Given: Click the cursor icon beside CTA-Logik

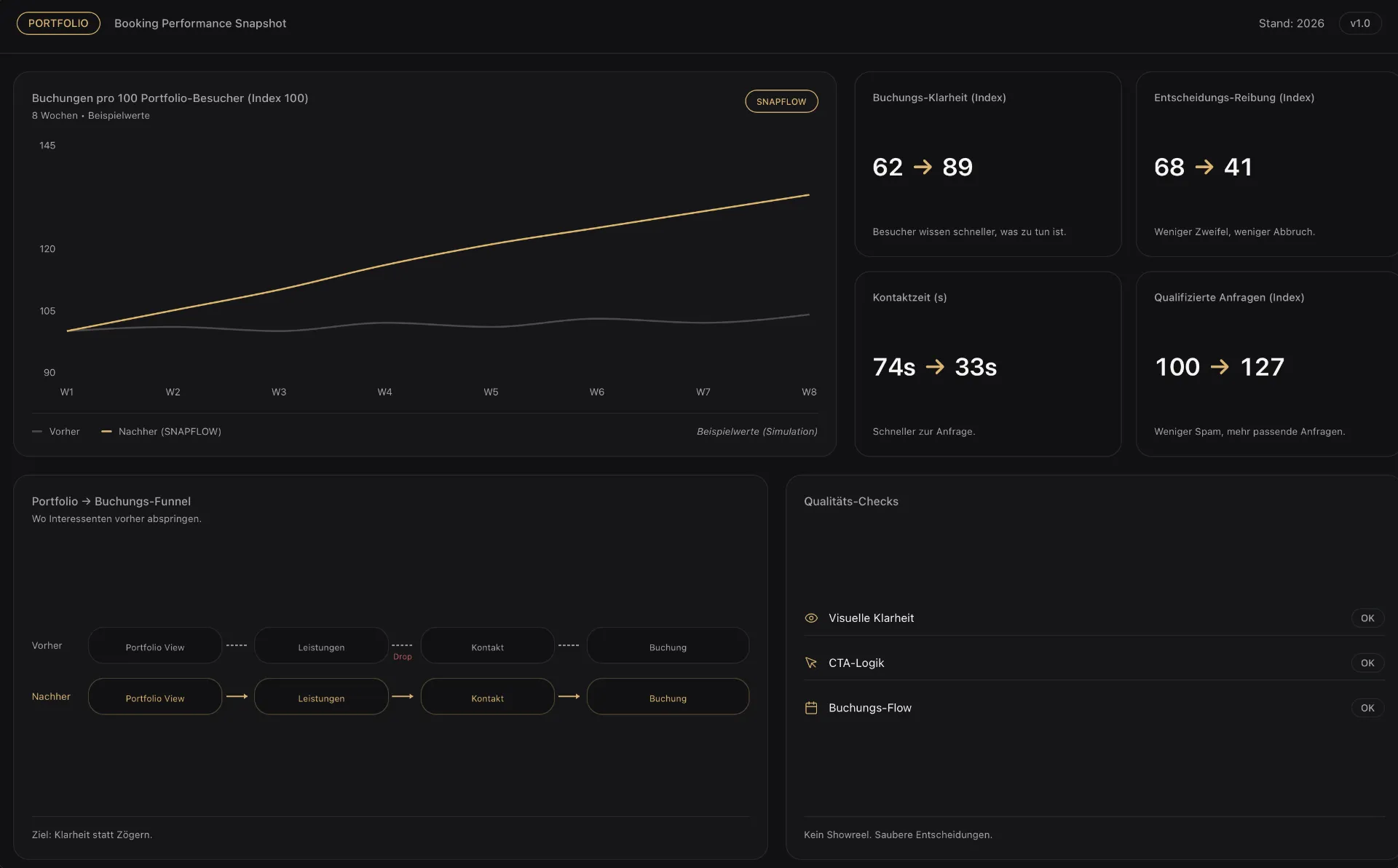Looking at the screenshot, I should 811,663.
